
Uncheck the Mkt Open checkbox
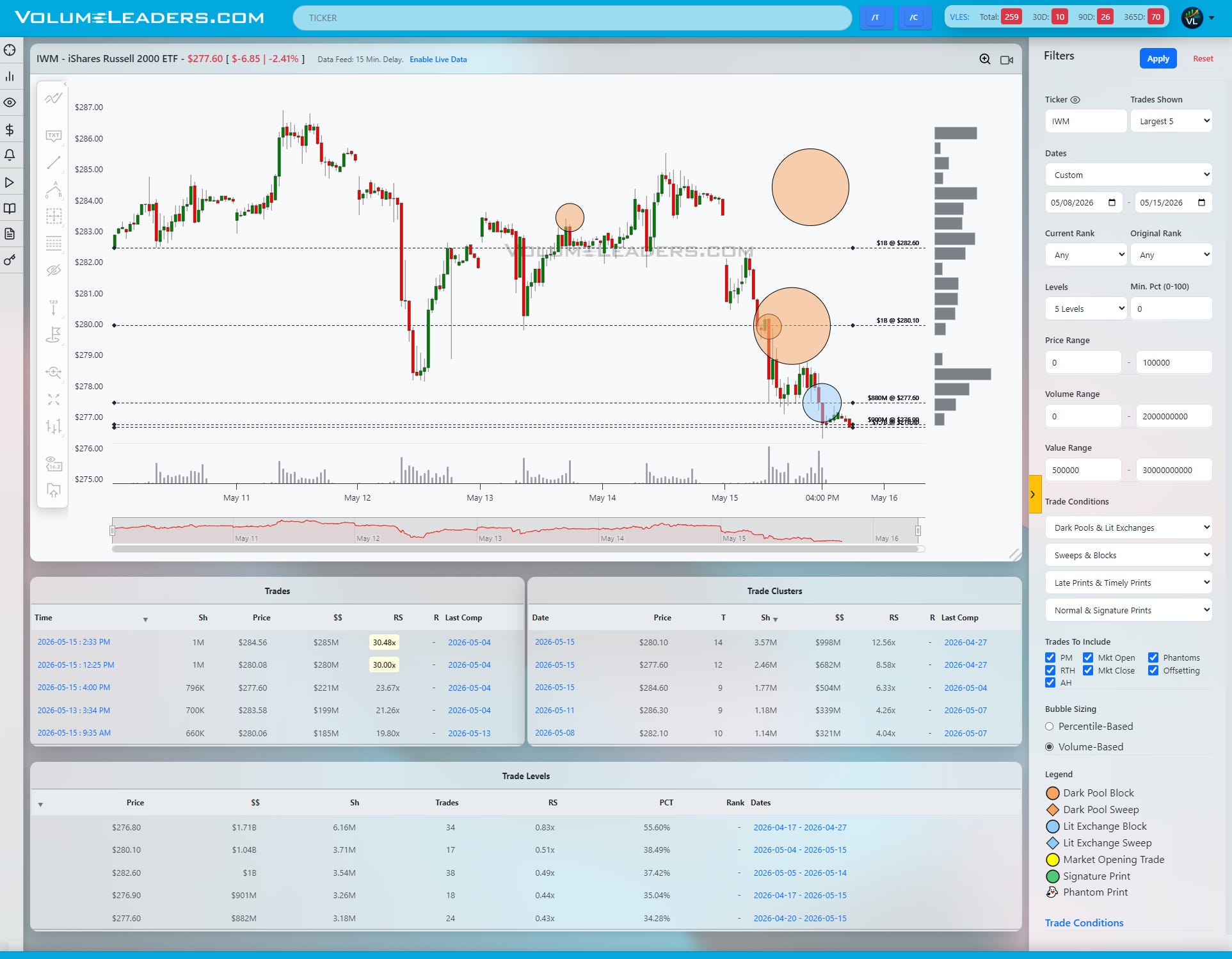[1088, 657]
